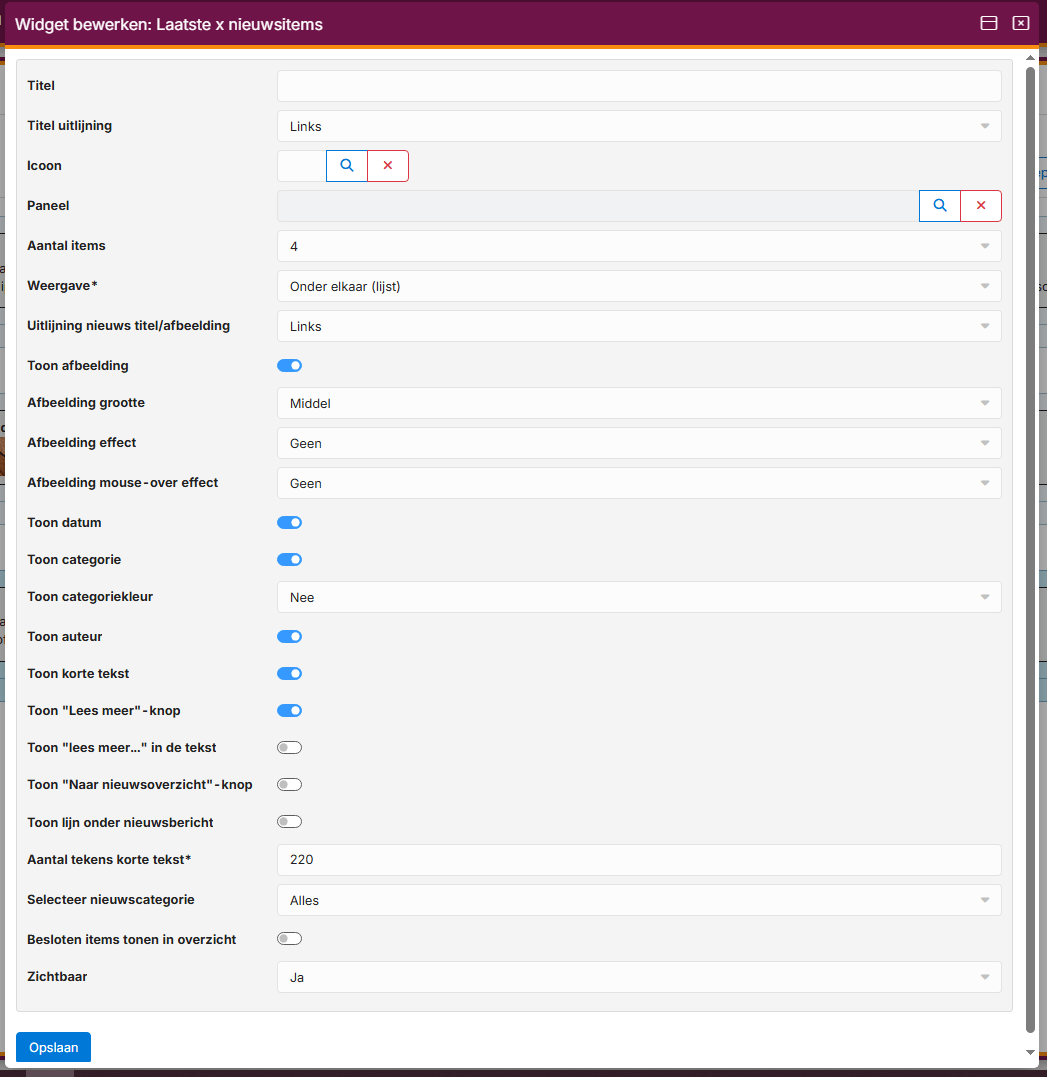Disable the Toon auteur toggle

[x=289, y=637]
